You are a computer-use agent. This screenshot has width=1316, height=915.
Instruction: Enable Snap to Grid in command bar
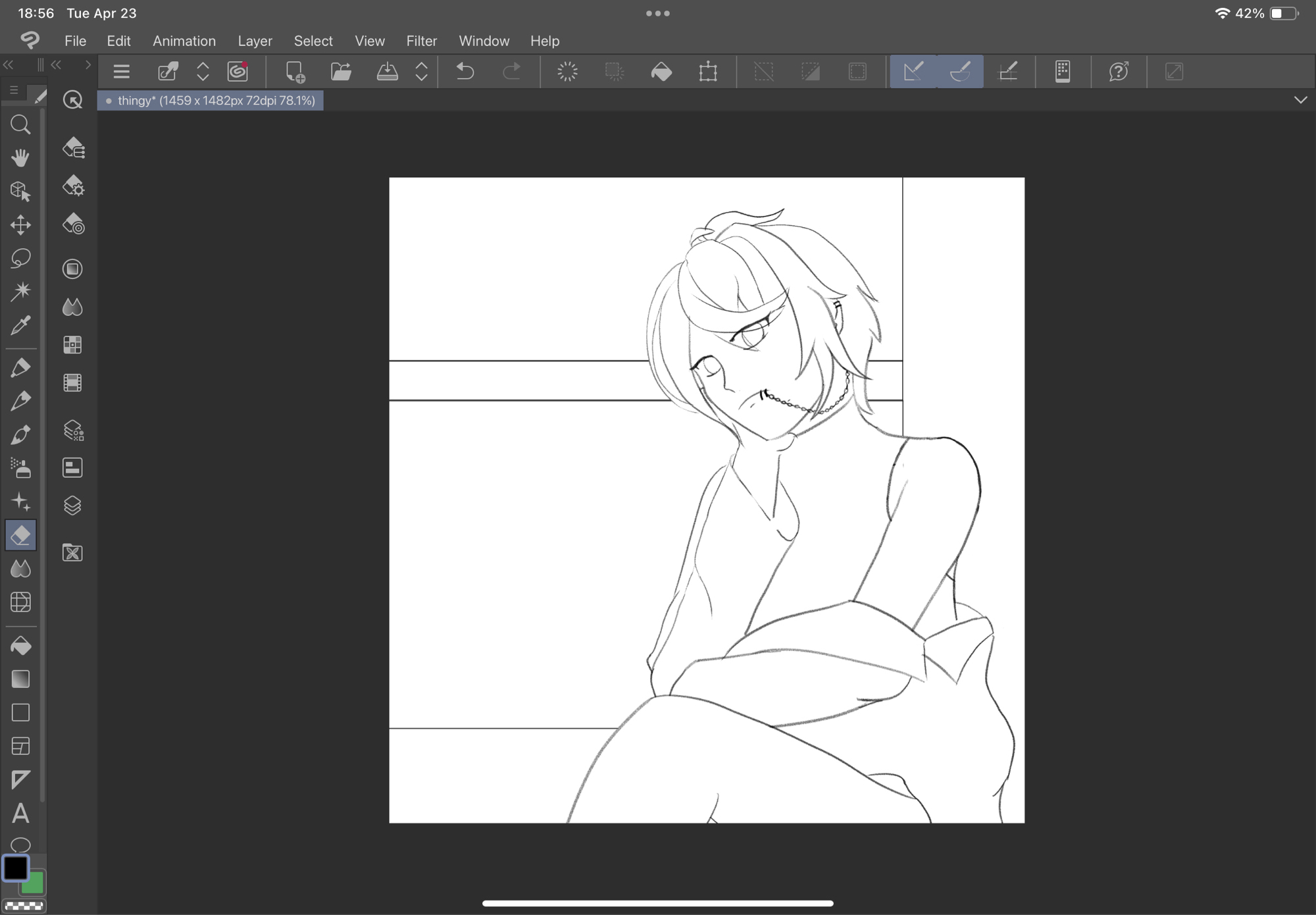click(1008, 71)
